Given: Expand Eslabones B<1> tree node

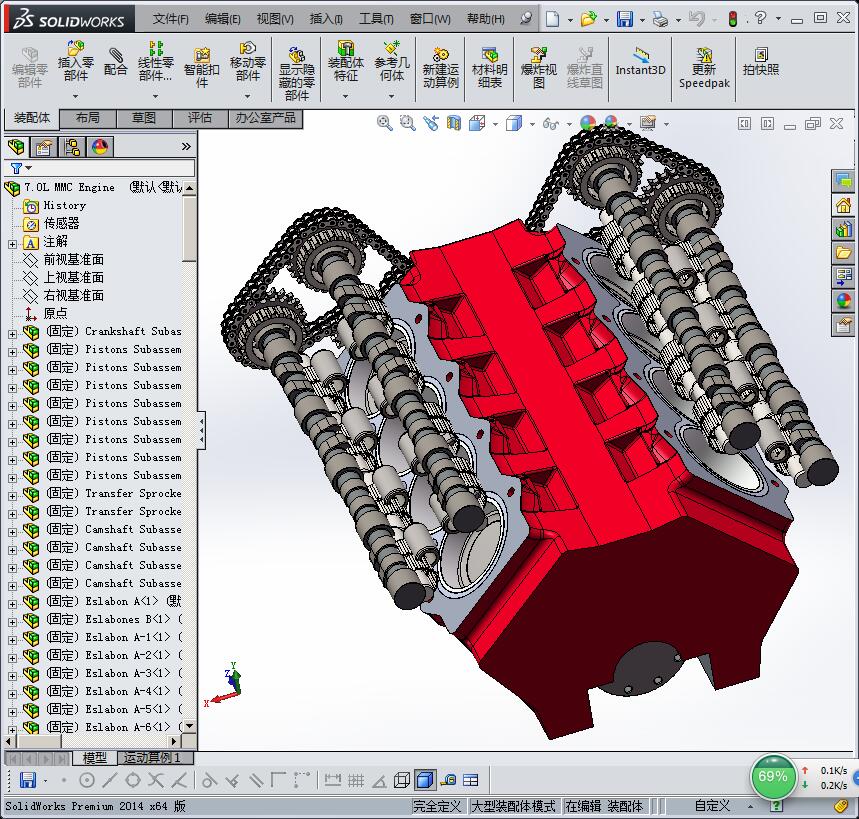Looking at the screenshot, I should coord(13,622).
